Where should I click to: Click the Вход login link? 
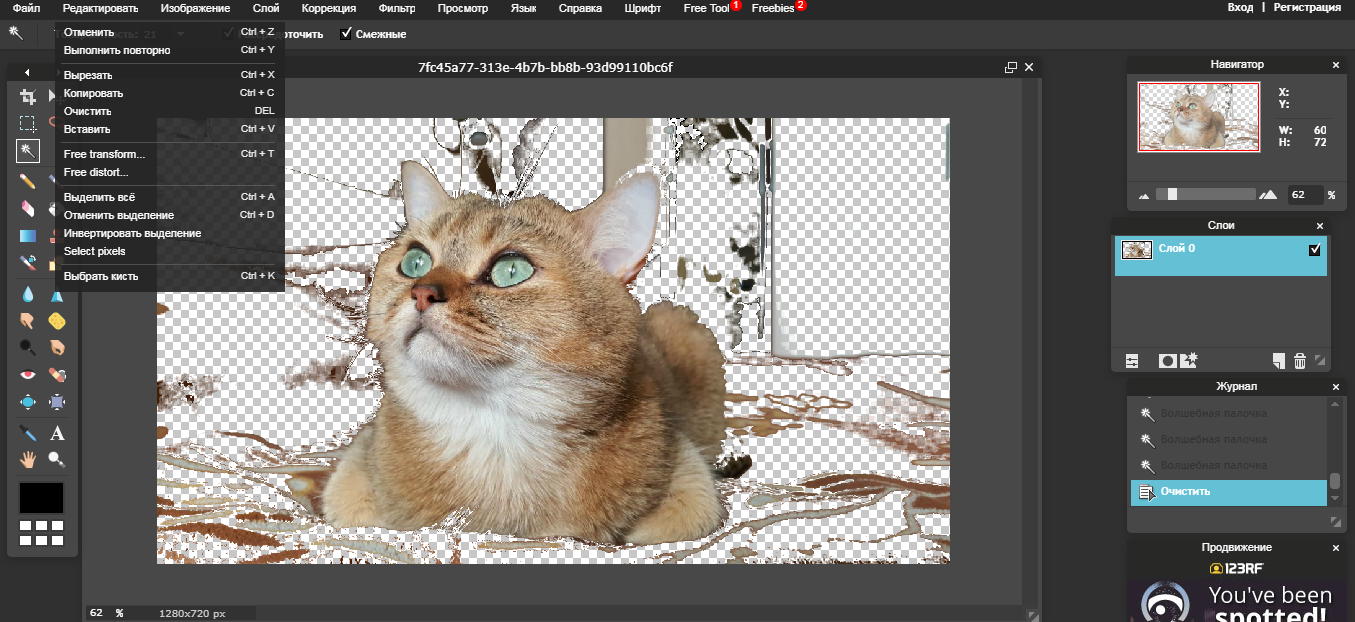pos(1240,8)
